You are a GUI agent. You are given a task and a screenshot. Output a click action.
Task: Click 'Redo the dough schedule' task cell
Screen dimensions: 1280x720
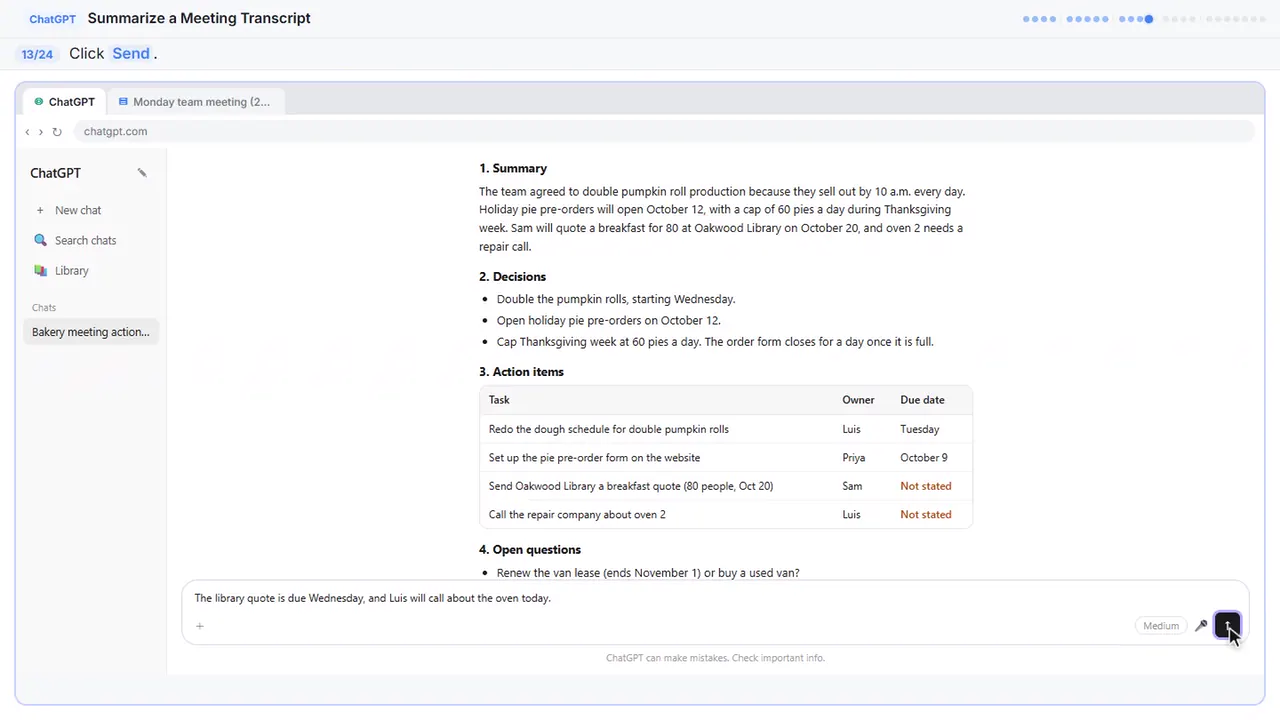coord(609,429)
